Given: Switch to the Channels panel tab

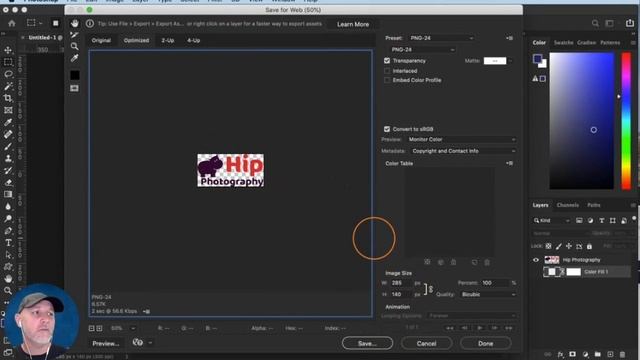Looking at the screenshot, I should (x=568, y=205).
